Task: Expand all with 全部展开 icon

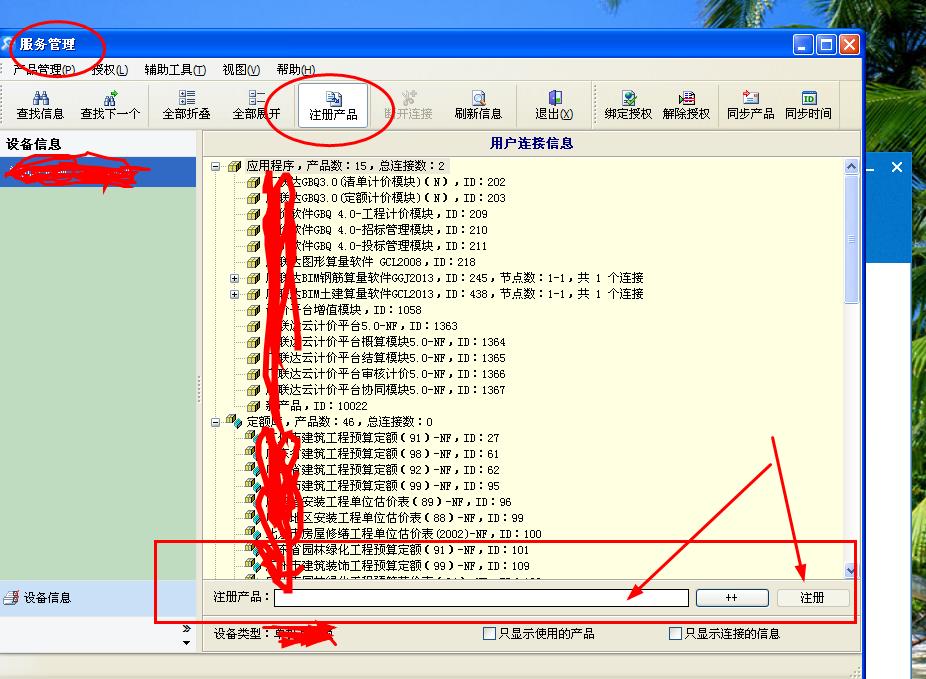Action: click(256, 97)
